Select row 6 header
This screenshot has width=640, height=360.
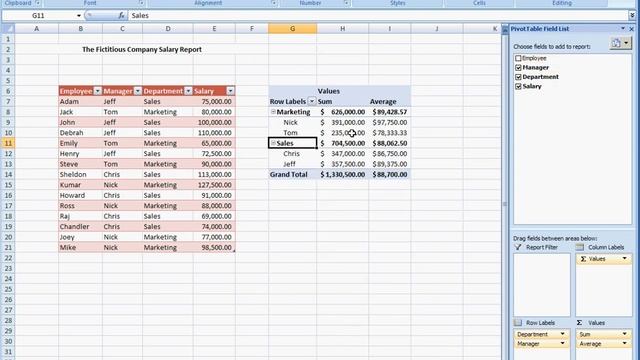tap(8, 91)
